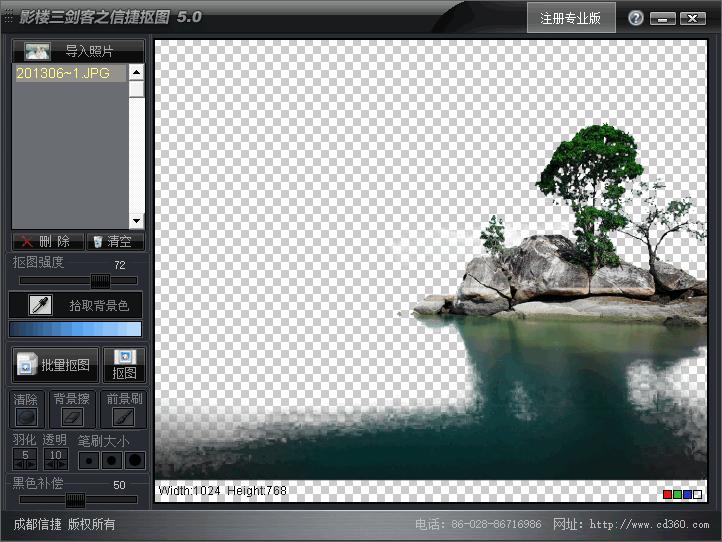
Task: Choose the medium brush size dot
Action: pos(111,460)
